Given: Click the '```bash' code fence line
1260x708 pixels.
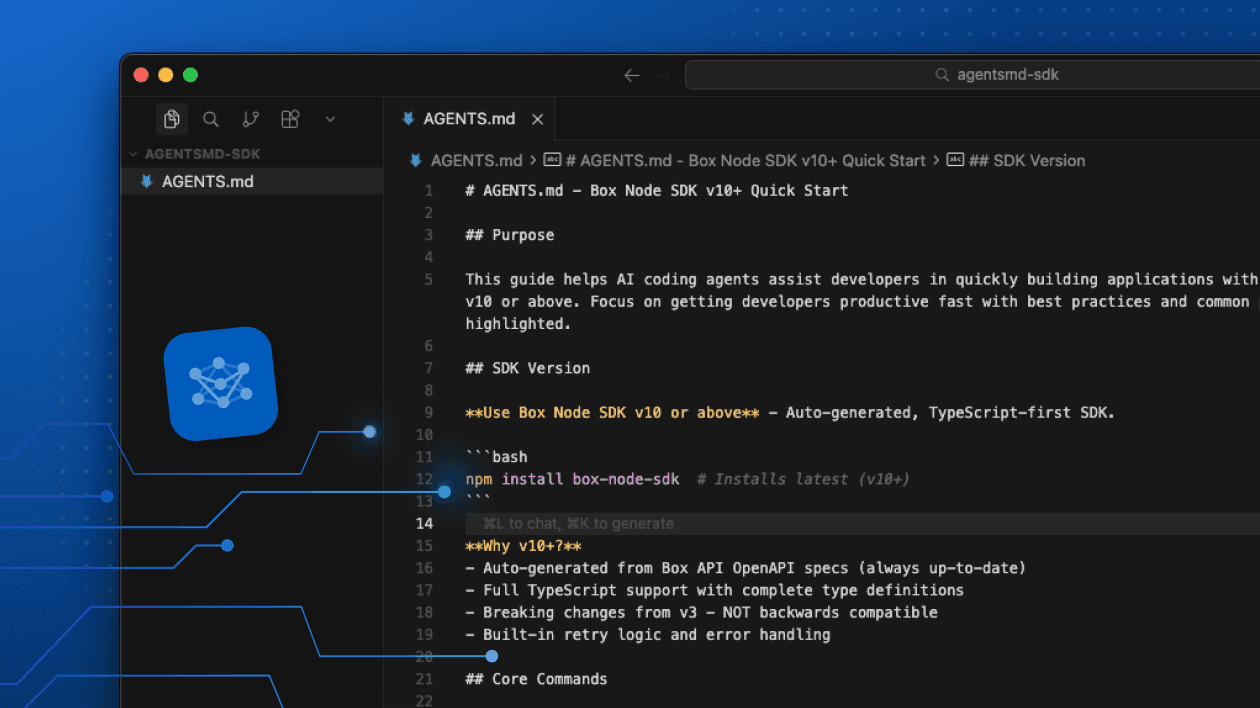Looking at the screenshot, I should tap(496, 457).
